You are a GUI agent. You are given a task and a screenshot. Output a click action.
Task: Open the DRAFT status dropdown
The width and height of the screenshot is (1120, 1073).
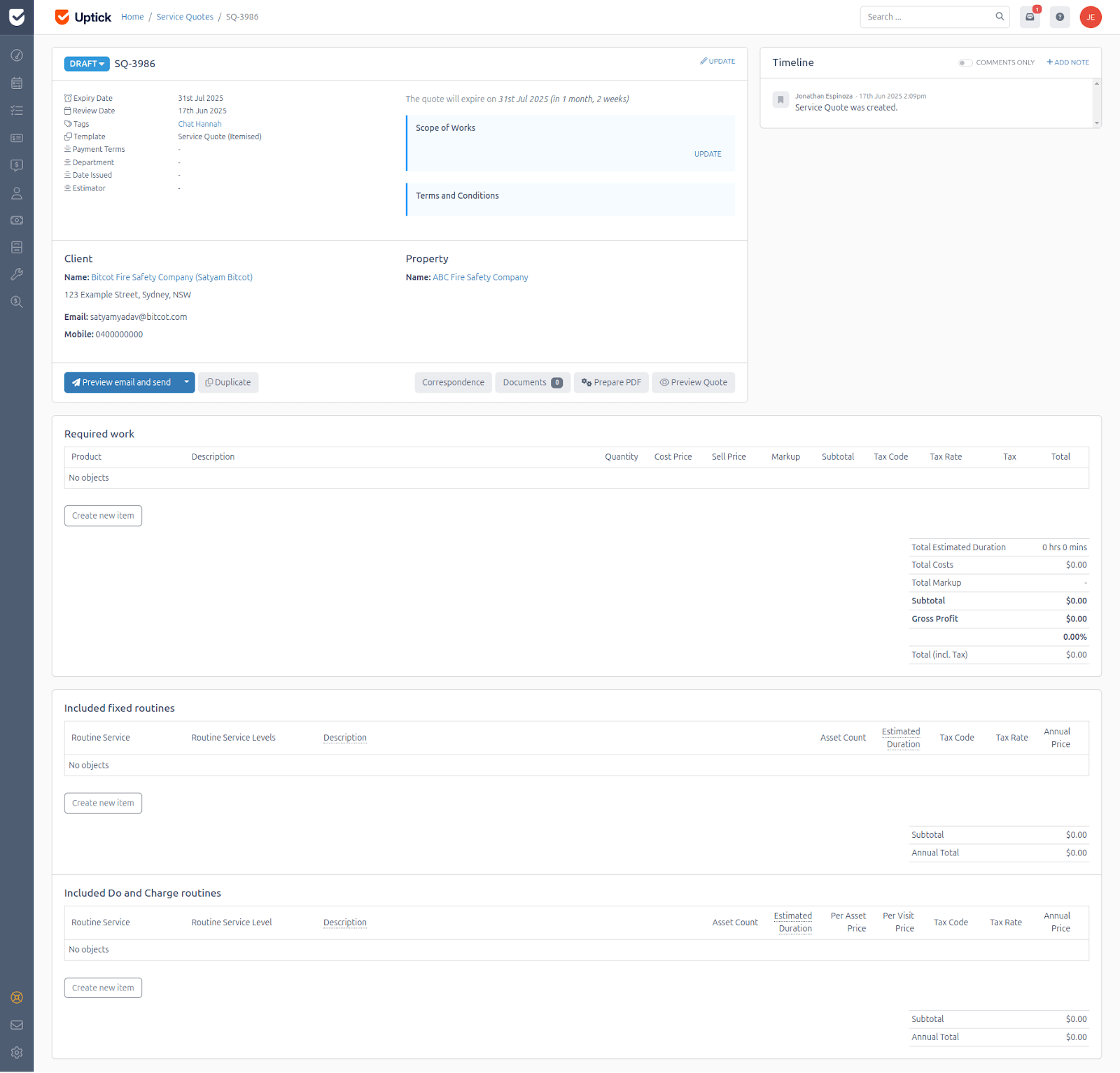tap(86, 63)
